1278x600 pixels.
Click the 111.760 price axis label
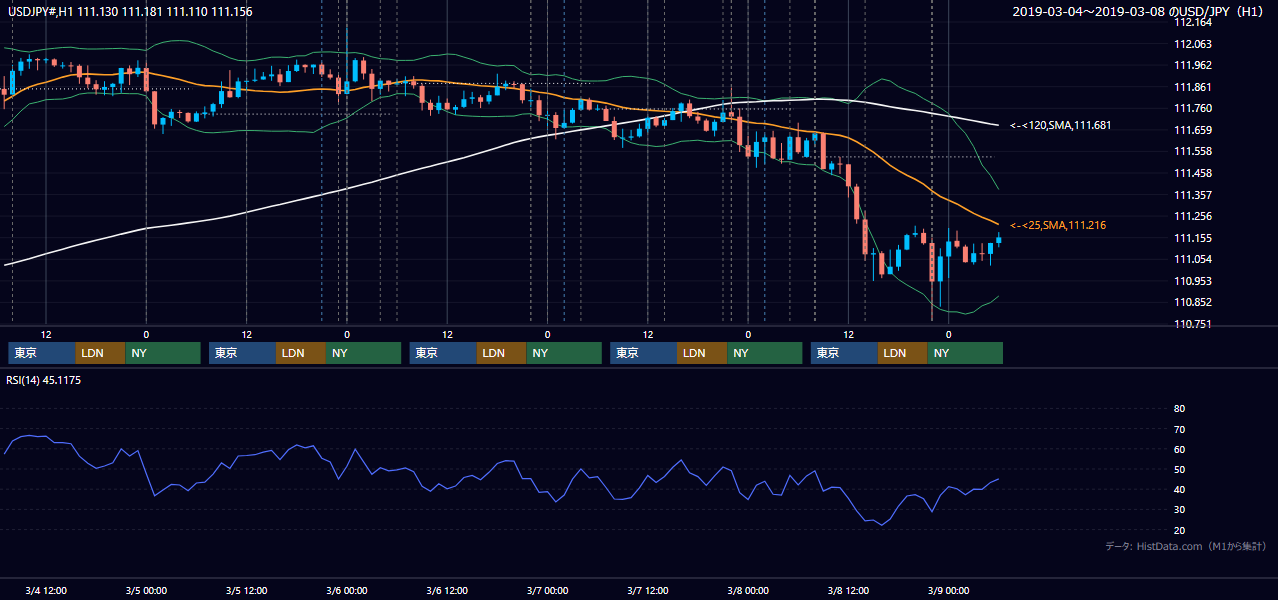[x=1192, y=108]
